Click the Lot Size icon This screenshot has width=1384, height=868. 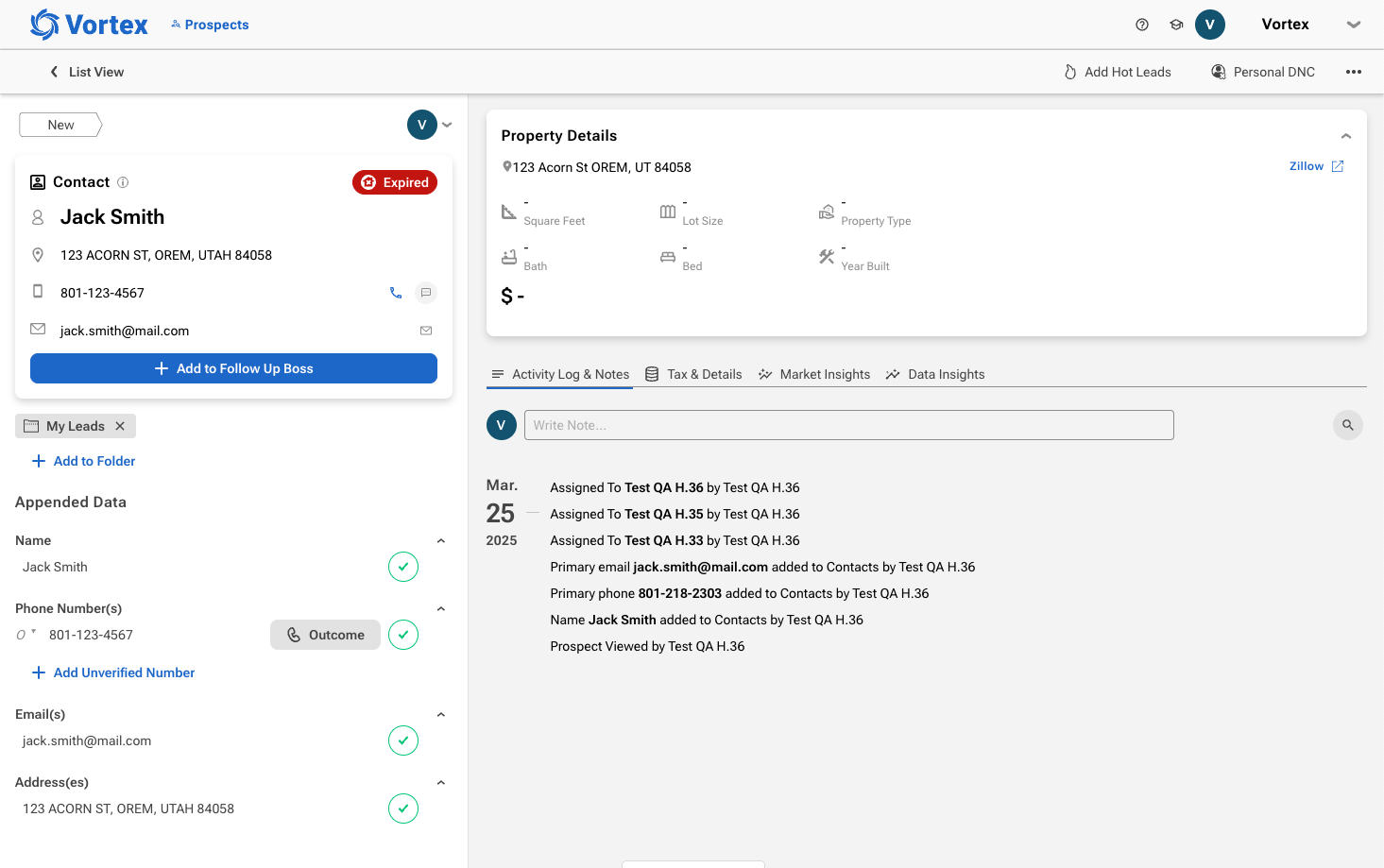(x=667, y=212)
